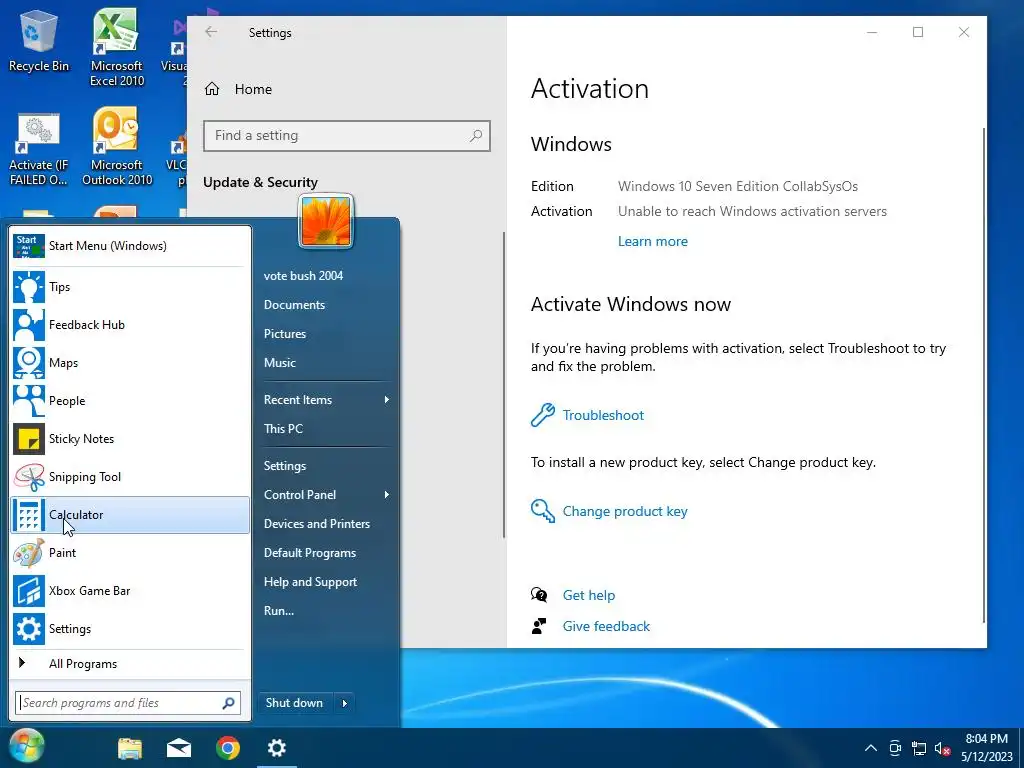
Task: Open Default Programs
Action: [310, 552]
